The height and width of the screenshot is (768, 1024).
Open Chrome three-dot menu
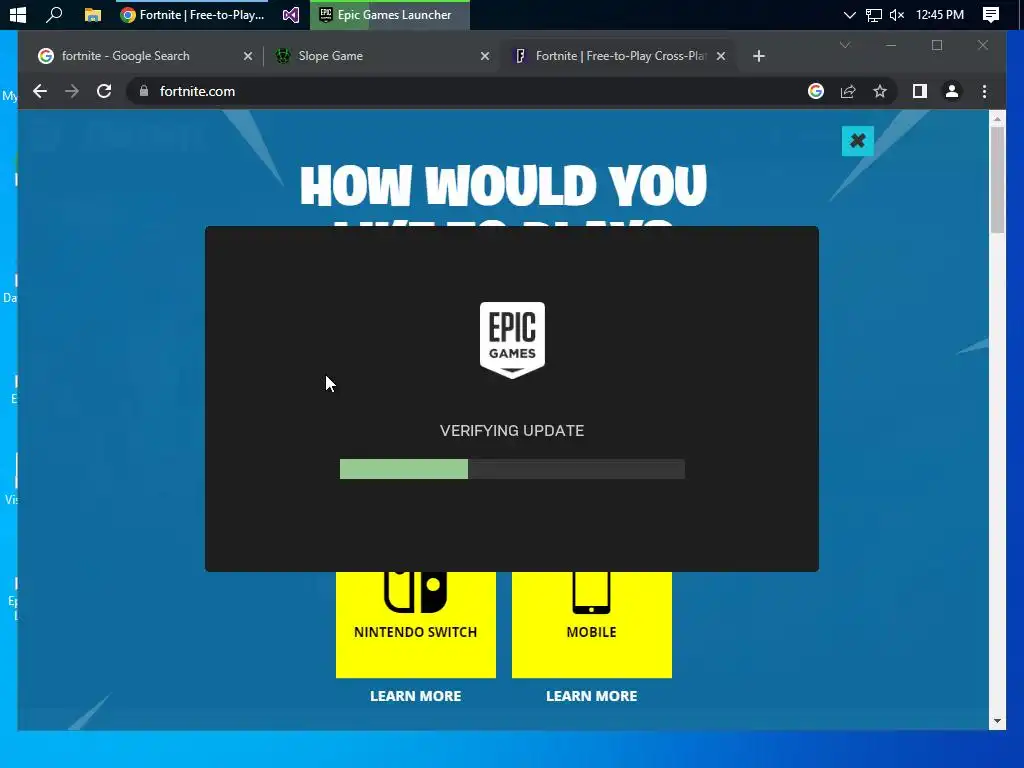984,91
